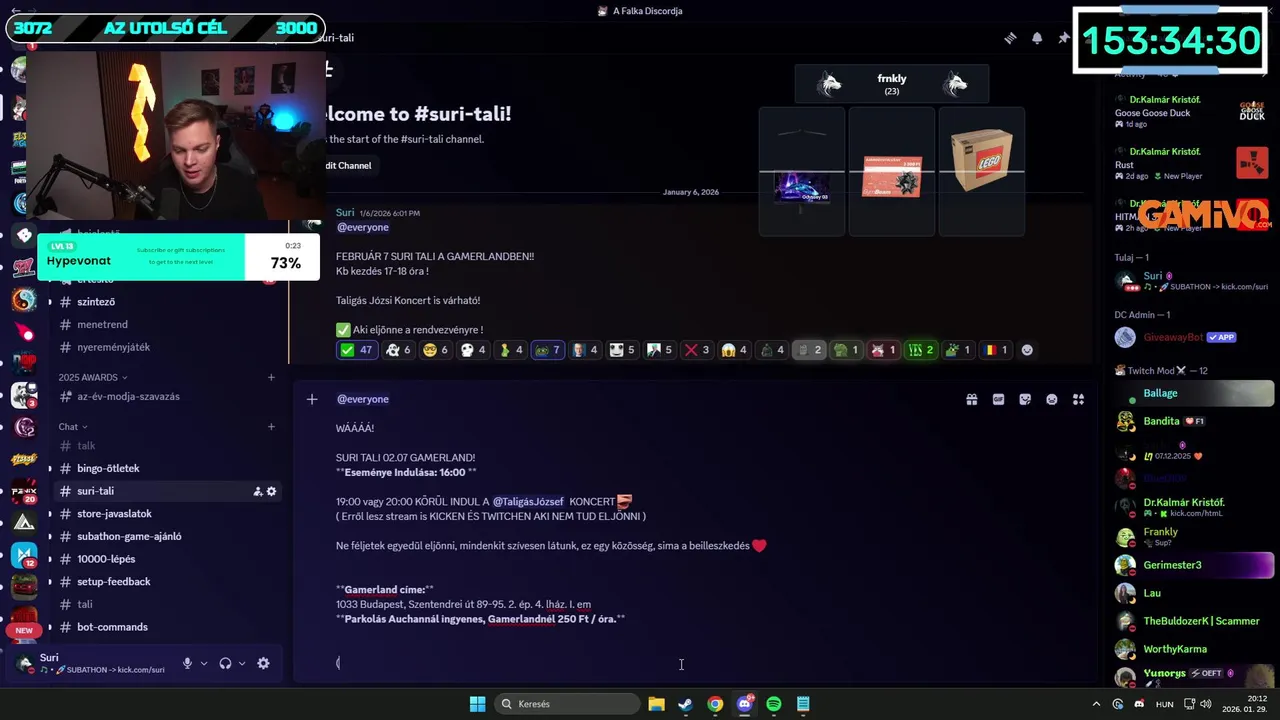Open the apps launcher icon in message bar
This screenshot has width=1280, height=720.
pyautogui.click(x=1078, y=399)
